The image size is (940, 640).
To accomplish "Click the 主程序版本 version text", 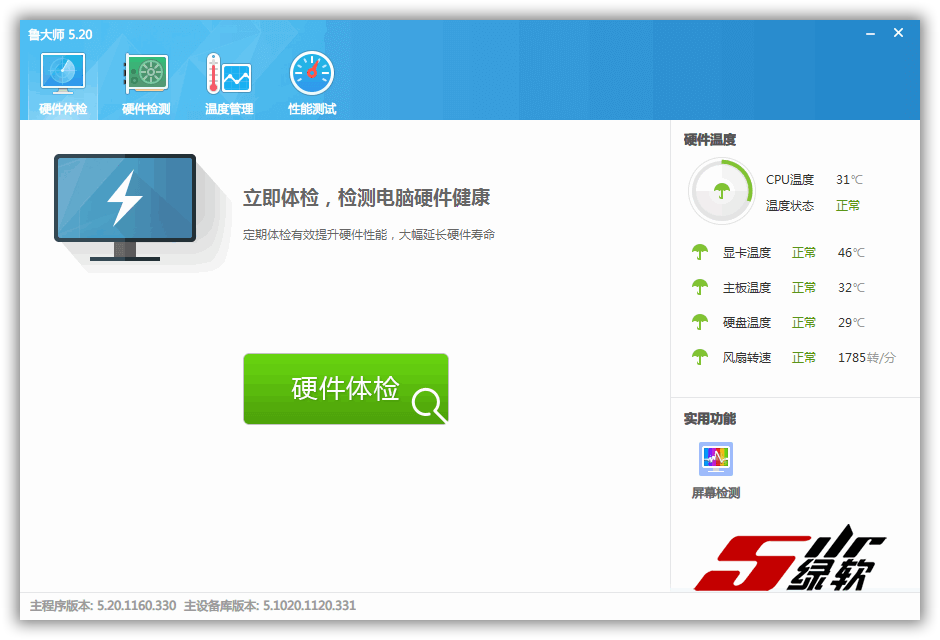I will pyautogui.click(x=103, y=605).
